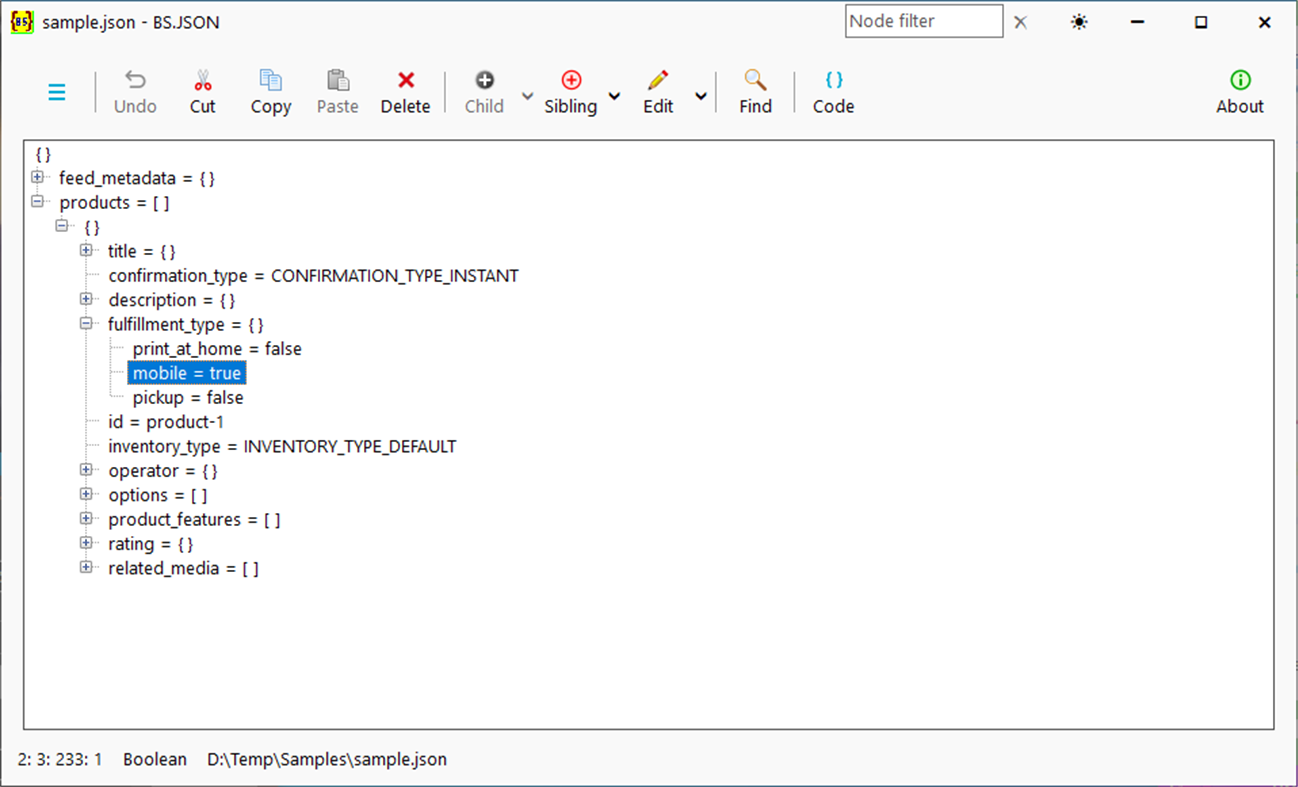Screen dimensions: 1298x787
Task: Select the inventory_type row
Action: click(x=282, y=447)
